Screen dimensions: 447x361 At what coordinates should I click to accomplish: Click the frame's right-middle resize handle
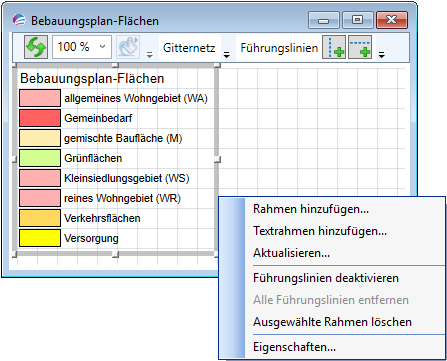click(217, 159)
